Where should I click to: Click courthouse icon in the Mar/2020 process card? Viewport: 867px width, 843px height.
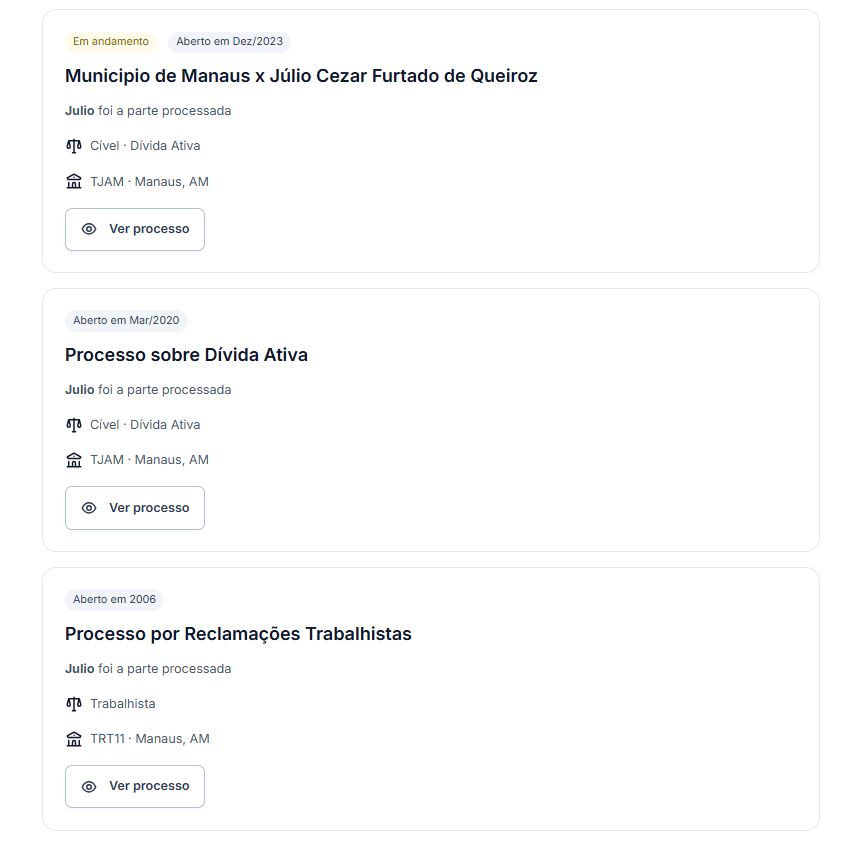coord(73,460)
